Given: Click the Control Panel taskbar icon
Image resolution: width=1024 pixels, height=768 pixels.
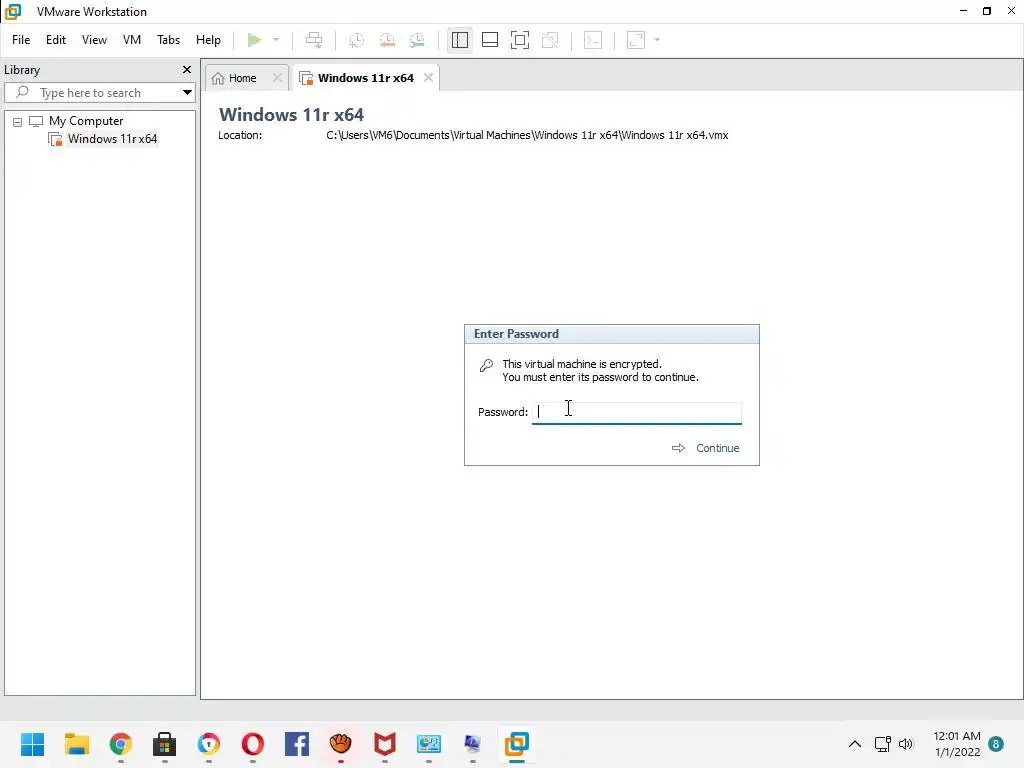Looking at the screenshot, I should 428,744.
